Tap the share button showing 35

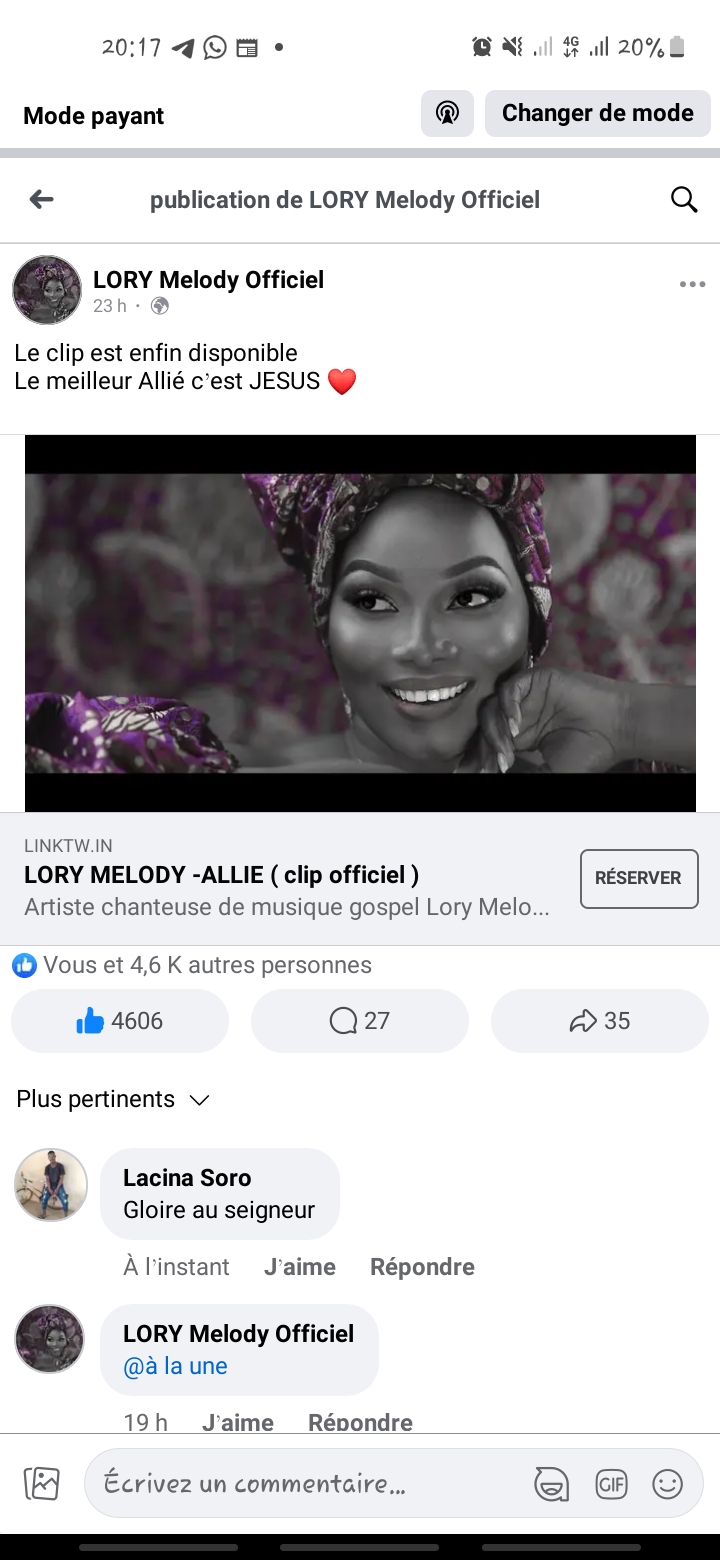pos(600,1021)
